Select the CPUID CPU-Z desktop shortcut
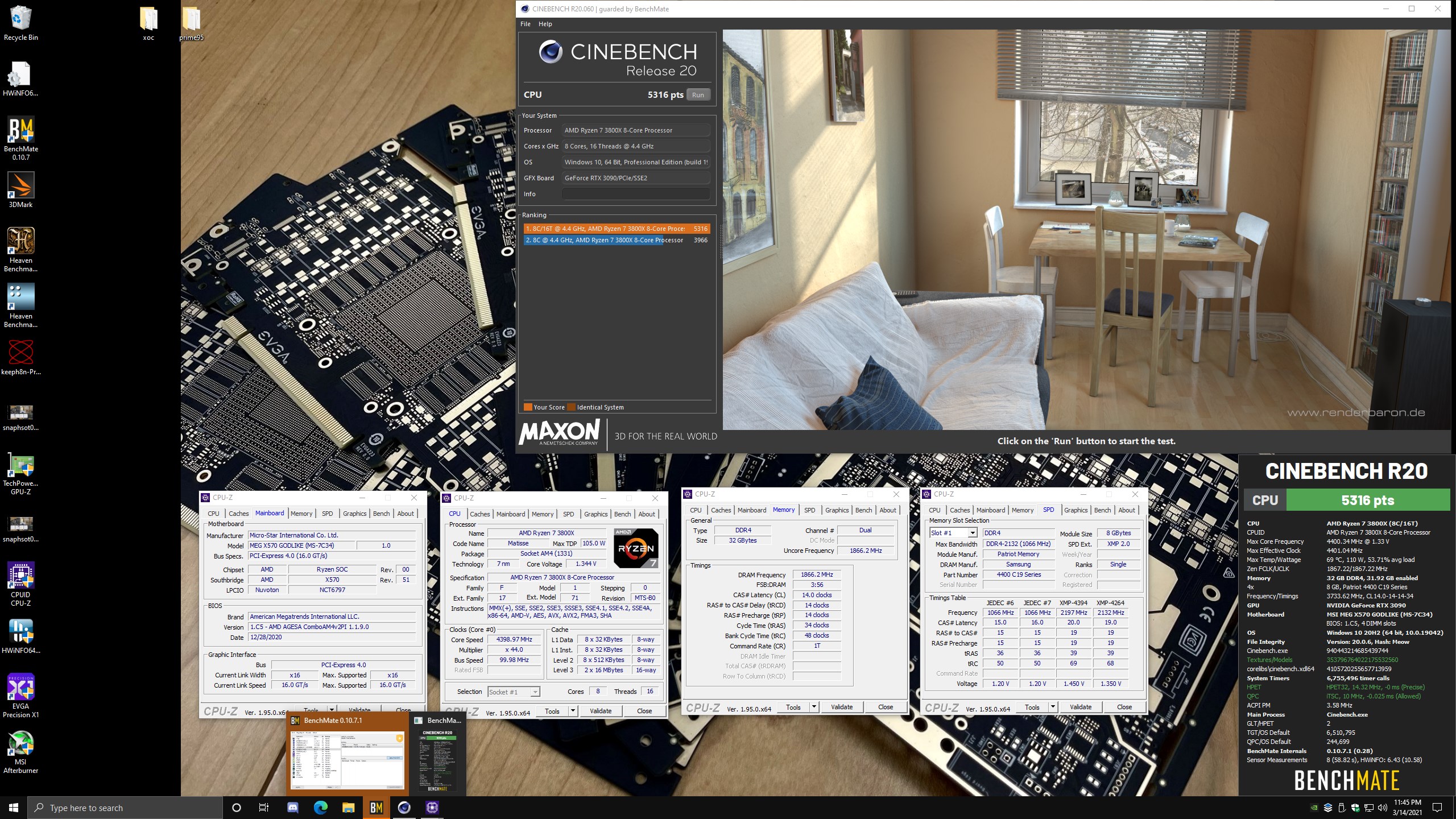Image resolution: width=1456 pixels, height=819 pixels. 20,585
